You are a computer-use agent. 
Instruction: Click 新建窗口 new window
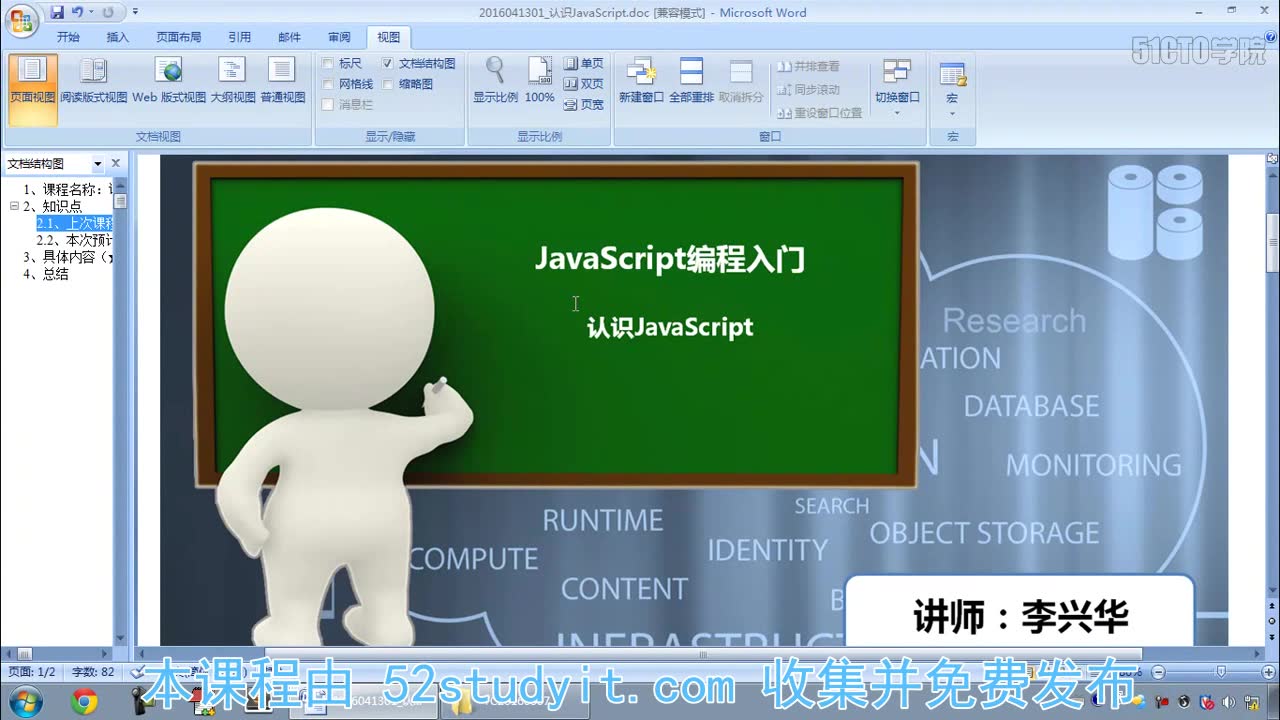pyautogui.click(x=641, y=80)
